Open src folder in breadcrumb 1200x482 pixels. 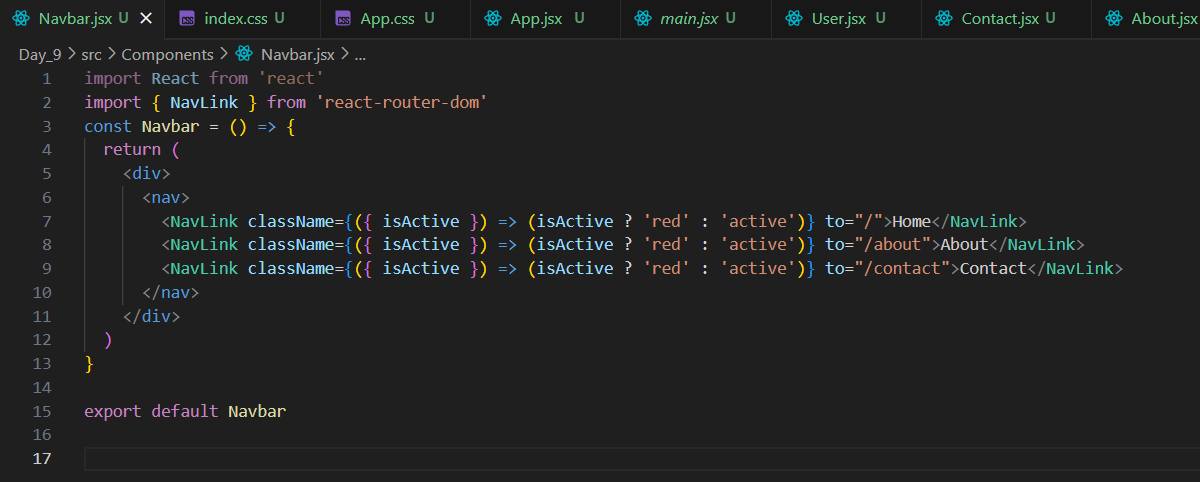point(93,54)
